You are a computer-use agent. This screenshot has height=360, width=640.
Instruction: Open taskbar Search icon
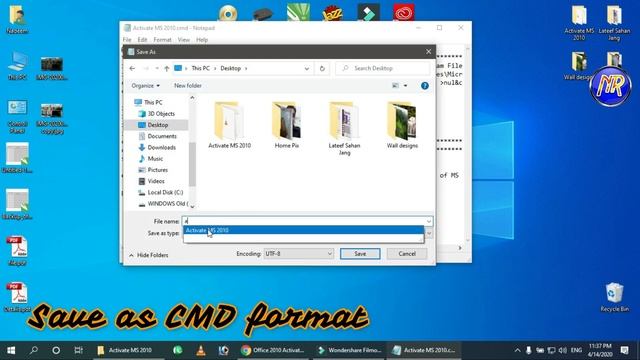[x=34, y=350]
